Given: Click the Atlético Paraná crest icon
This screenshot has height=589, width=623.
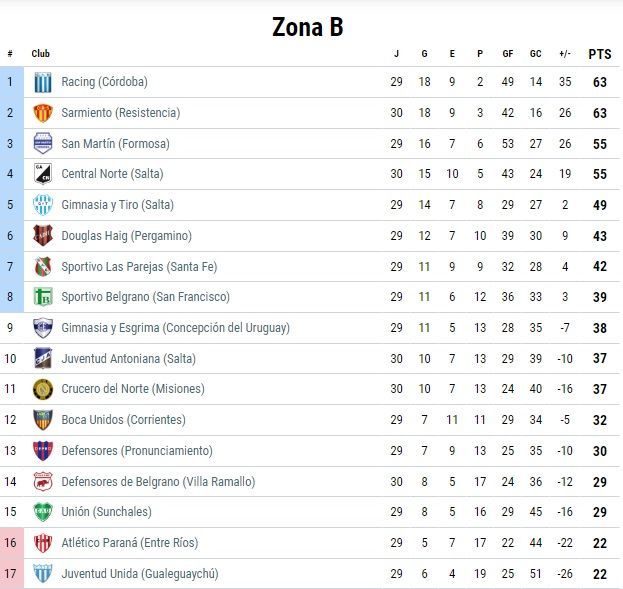Looking at the screenshot, I should pos(42,543).
